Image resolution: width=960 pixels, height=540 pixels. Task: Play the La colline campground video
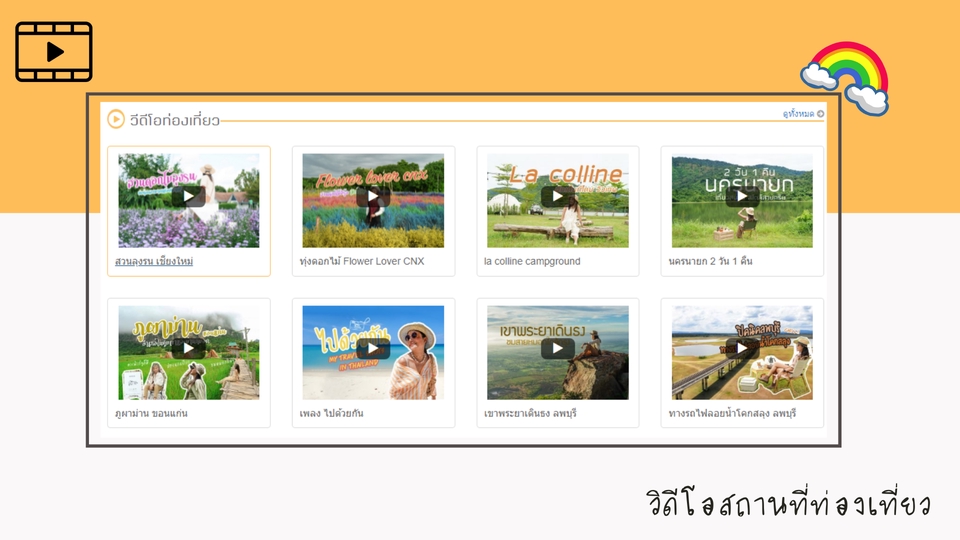pyautogui.click(x=557, y=197)
